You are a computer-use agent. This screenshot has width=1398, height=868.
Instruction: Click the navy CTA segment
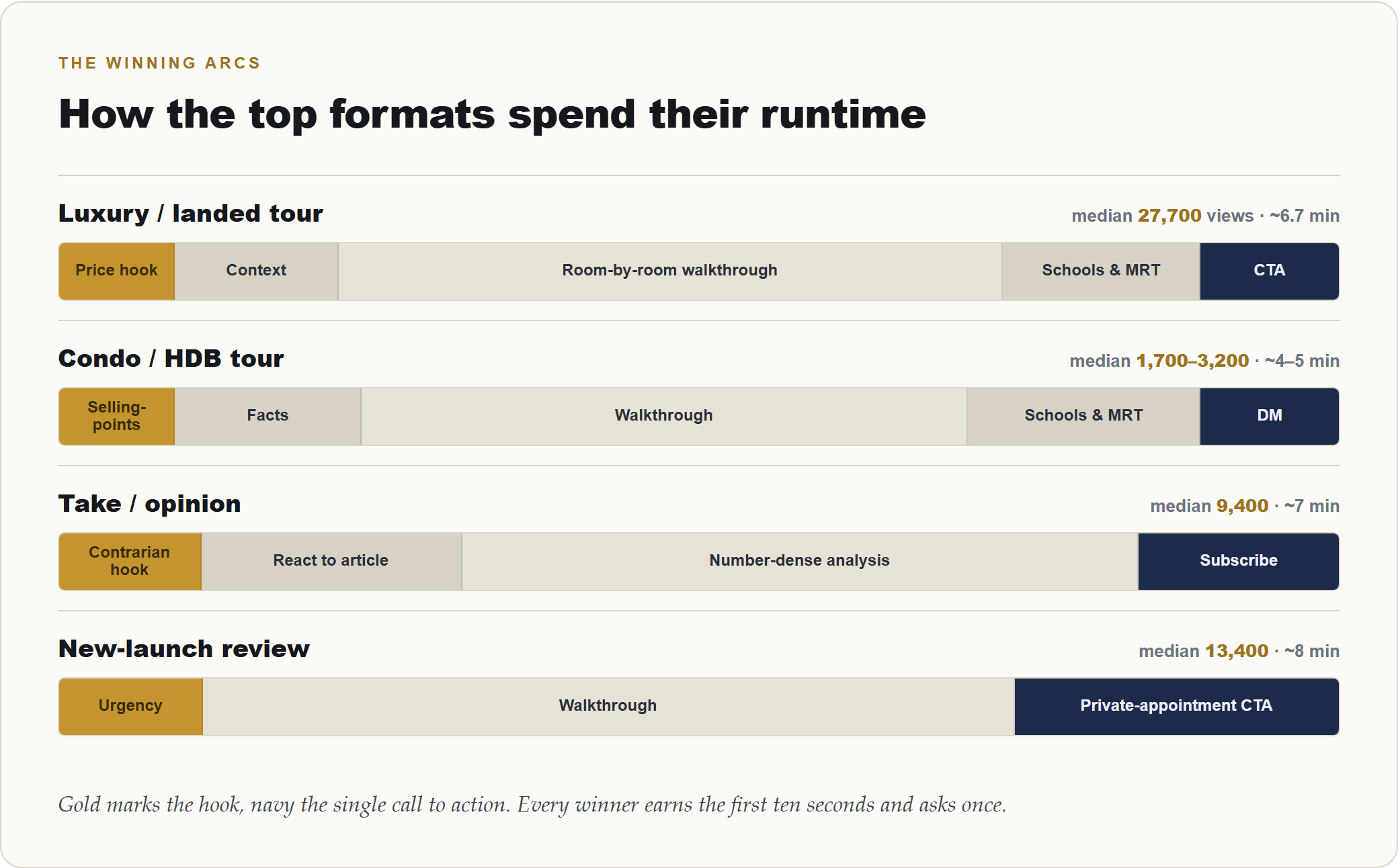(1270, 271)
